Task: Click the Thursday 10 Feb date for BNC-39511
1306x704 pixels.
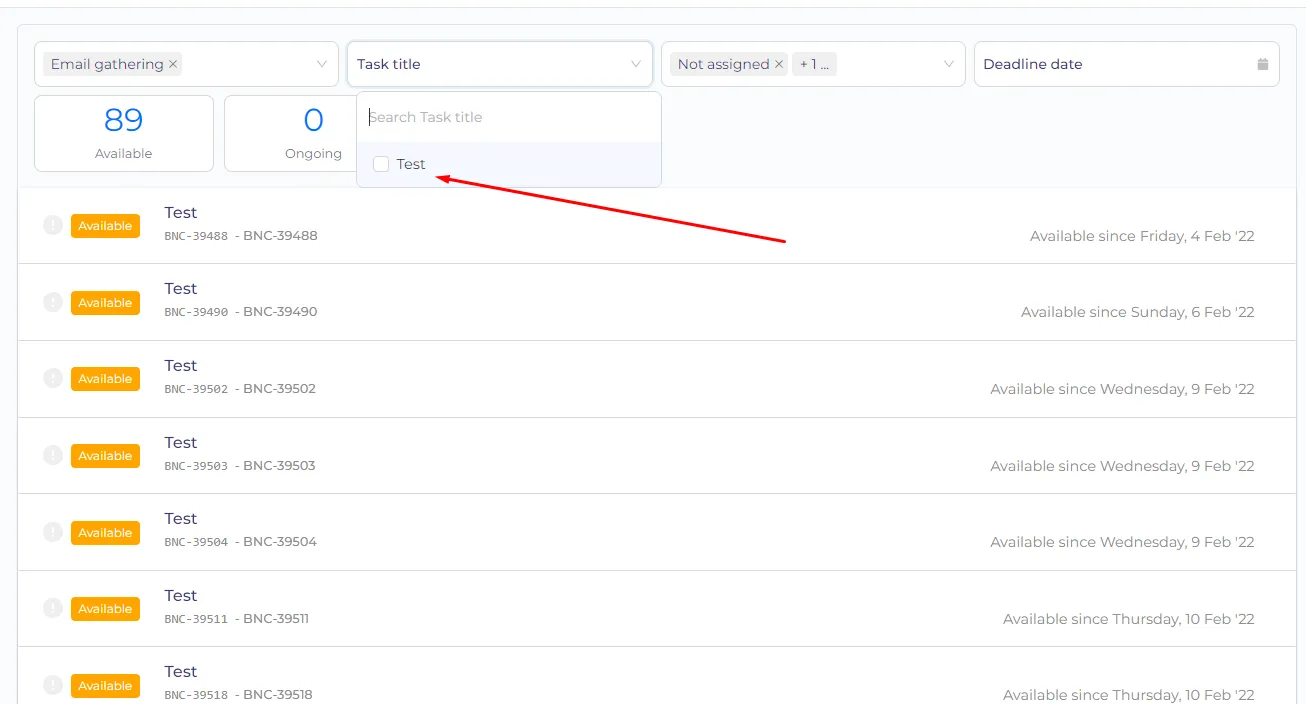Action: [x=1129, y=620]
